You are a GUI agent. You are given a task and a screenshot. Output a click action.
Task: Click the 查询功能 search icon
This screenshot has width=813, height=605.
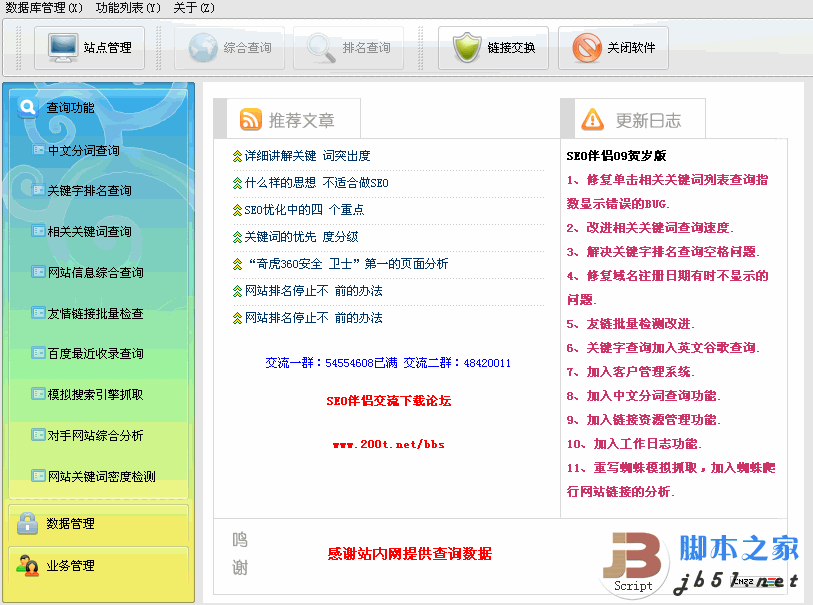click(27, 107)
